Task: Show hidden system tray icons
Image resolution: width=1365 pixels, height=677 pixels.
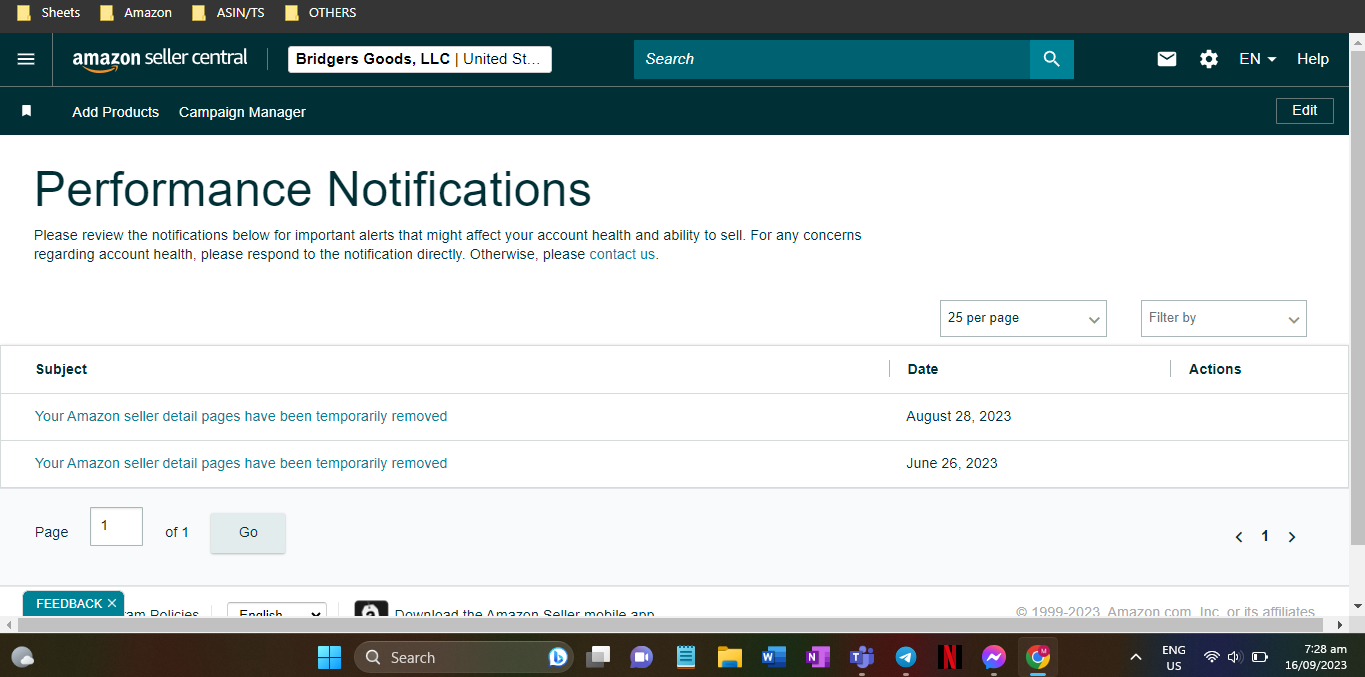Action: point(1135,657)
